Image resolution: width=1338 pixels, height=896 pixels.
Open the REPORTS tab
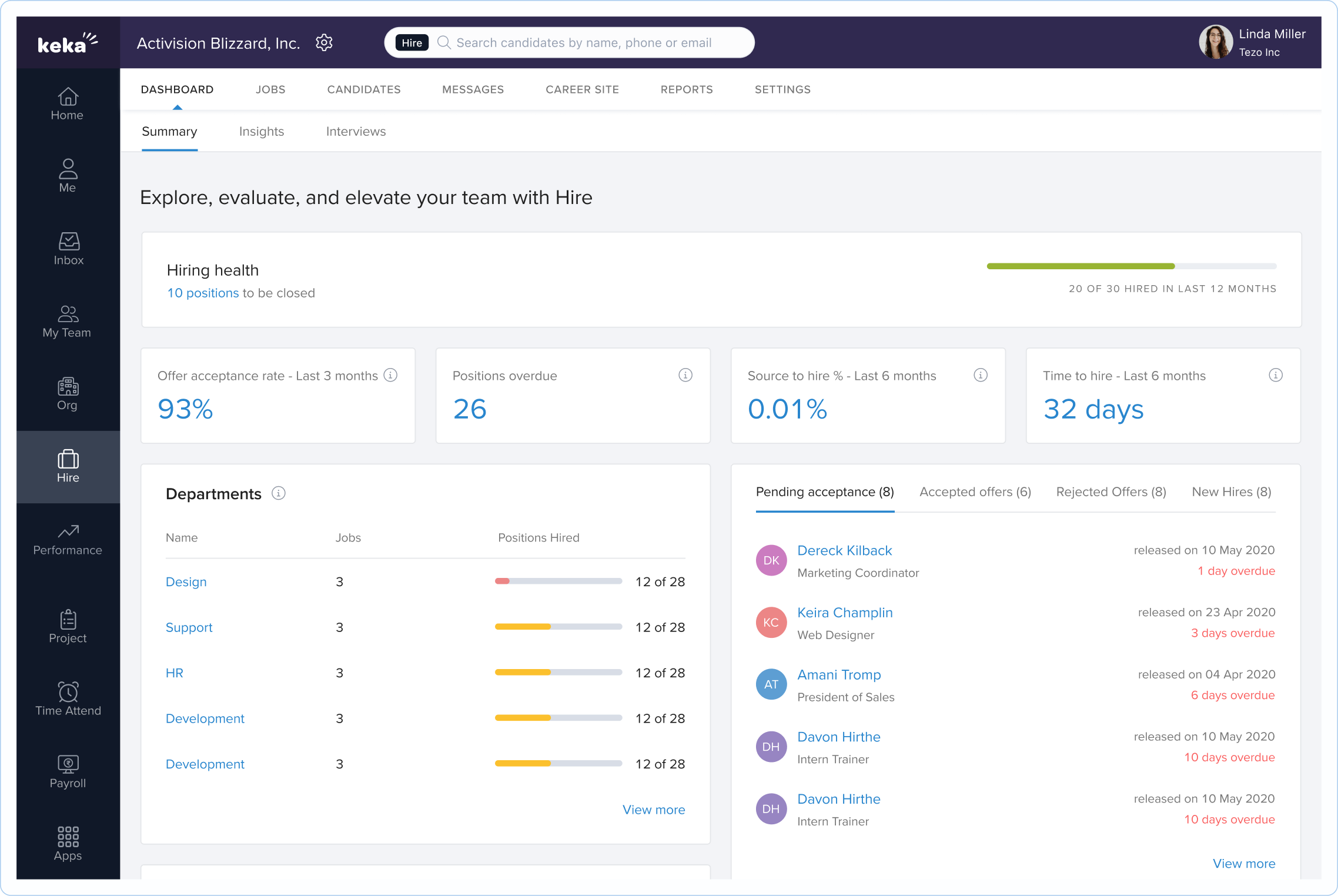(687, 89)
